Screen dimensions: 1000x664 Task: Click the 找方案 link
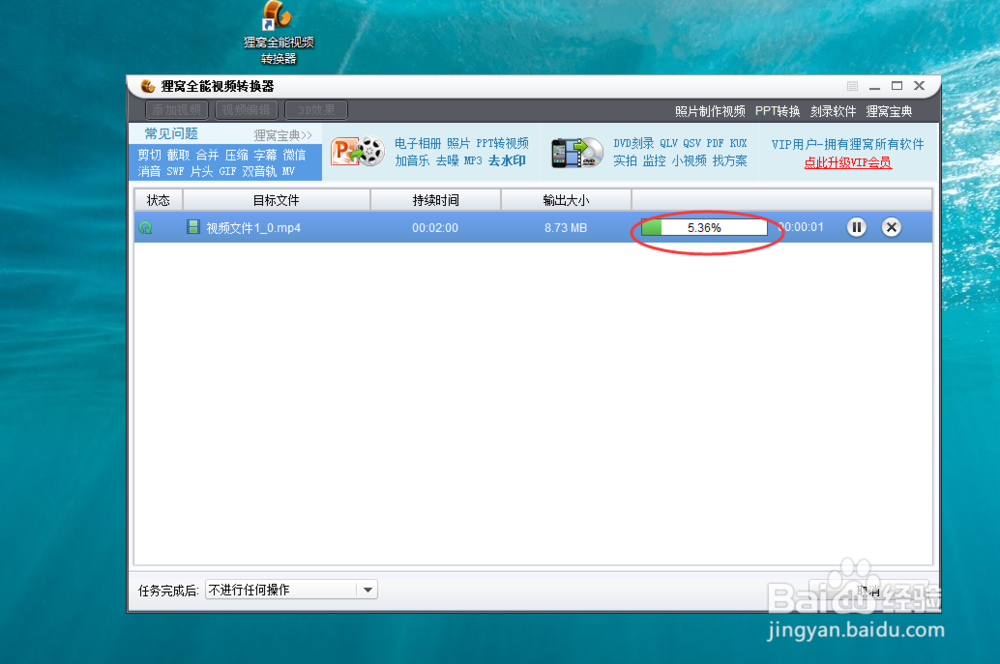[730, 160]
